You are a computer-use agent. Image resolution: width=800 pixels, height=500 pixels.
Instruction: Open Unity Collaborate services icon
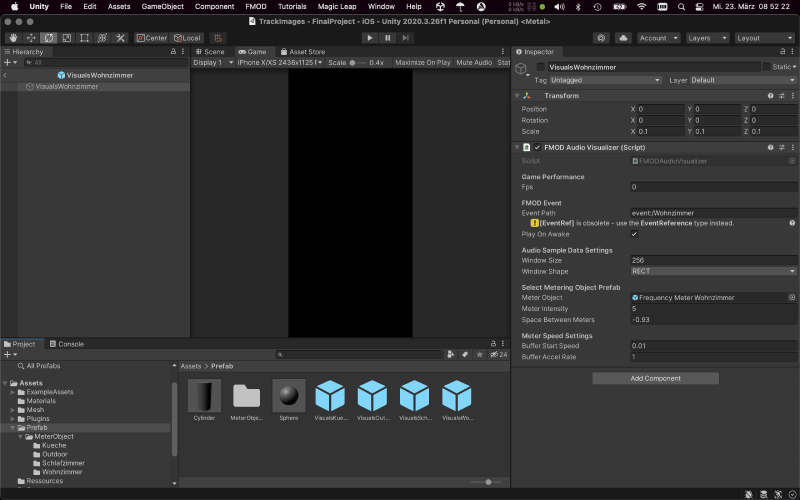[x=602, y=38]
